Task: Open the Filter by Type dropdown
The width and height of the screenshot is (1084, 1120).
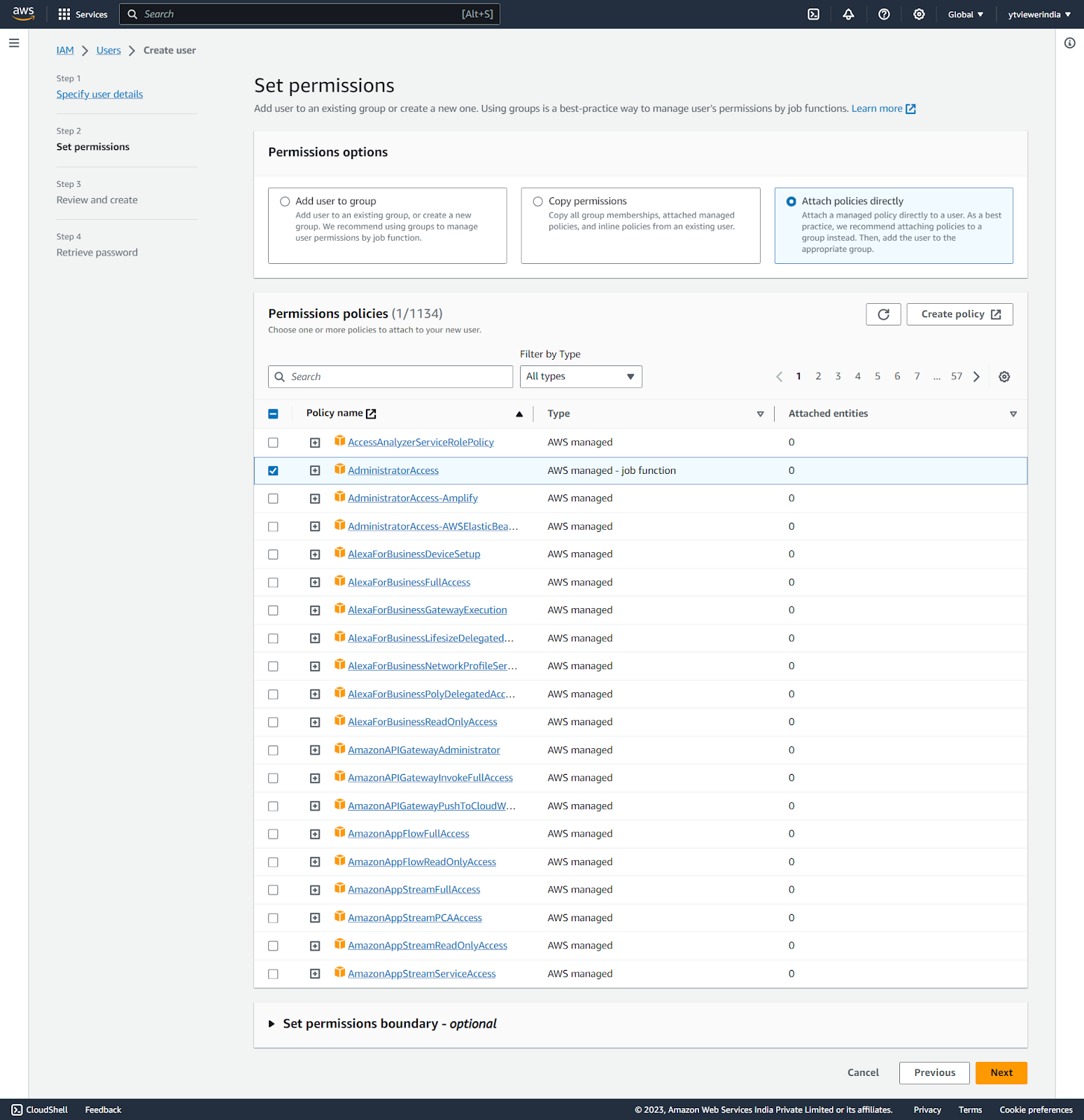Action: click(581, 377)
